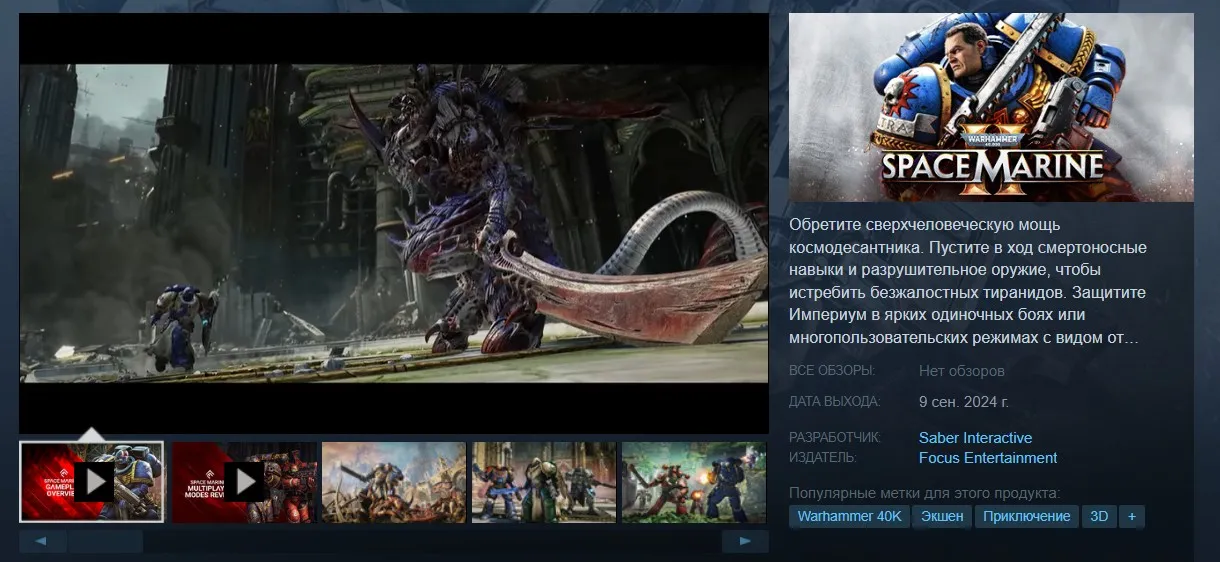Screen dimensions: 1220x562
Task: Click release date 9 сен. 2024 г.
Action: click(964, 402)
